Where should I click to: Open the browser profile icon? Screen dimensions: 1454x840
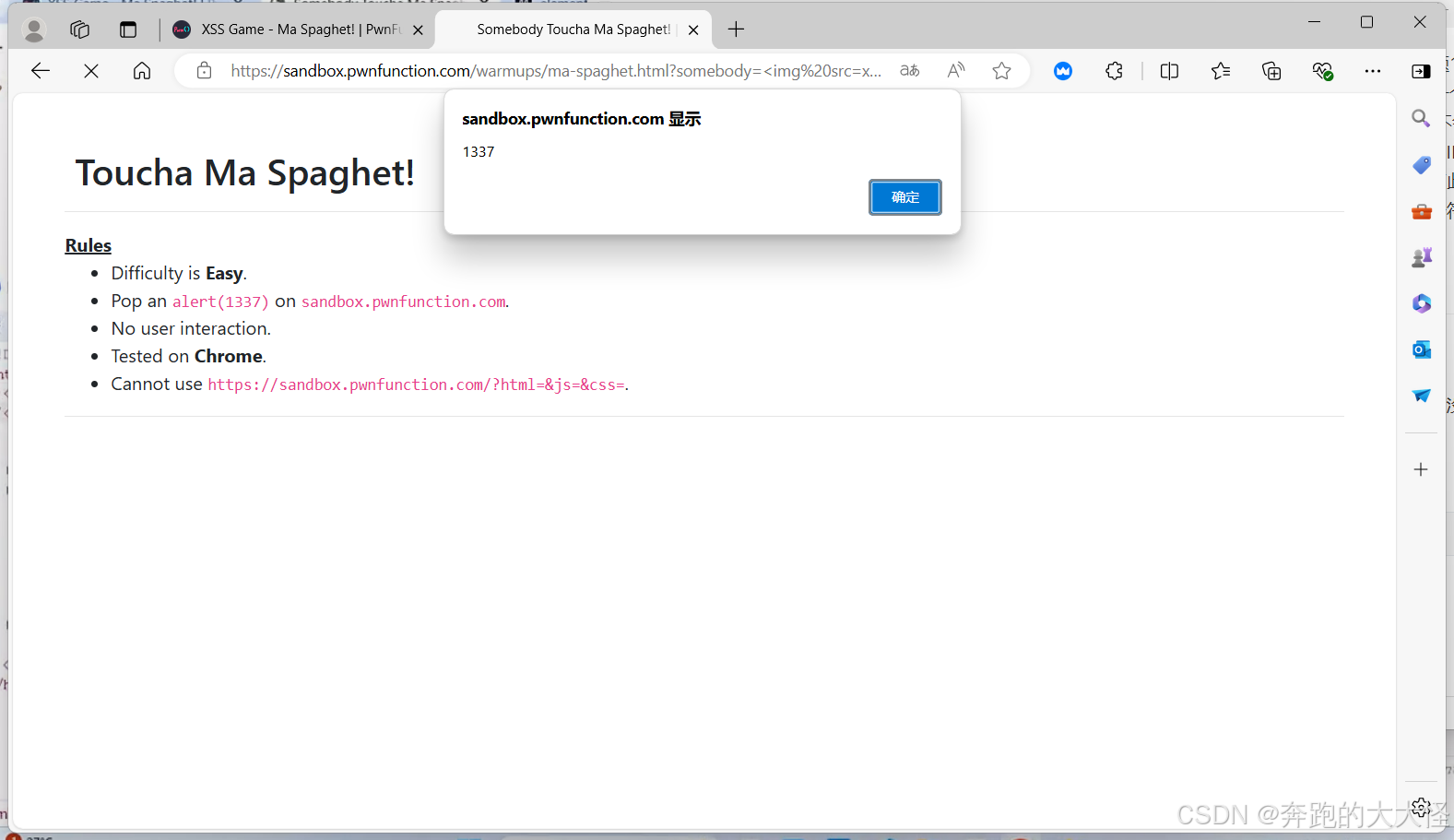point(34,30)
